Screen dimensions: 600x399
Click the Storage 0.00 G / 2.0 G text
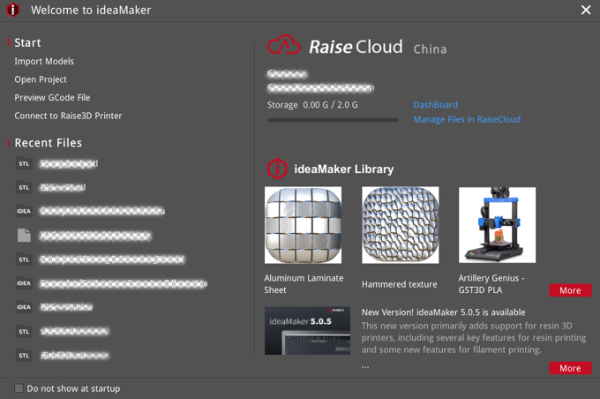(x=312, y=105)
